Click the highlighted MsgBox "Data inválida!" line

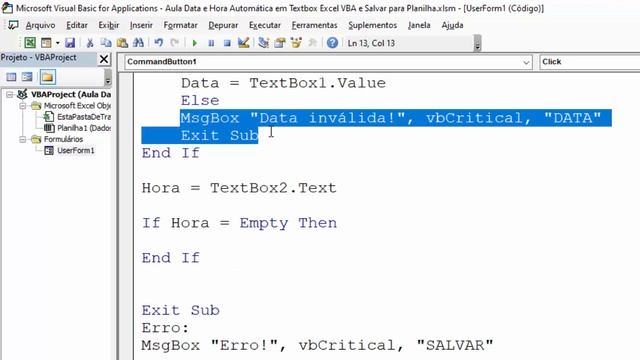pos(391,118)
